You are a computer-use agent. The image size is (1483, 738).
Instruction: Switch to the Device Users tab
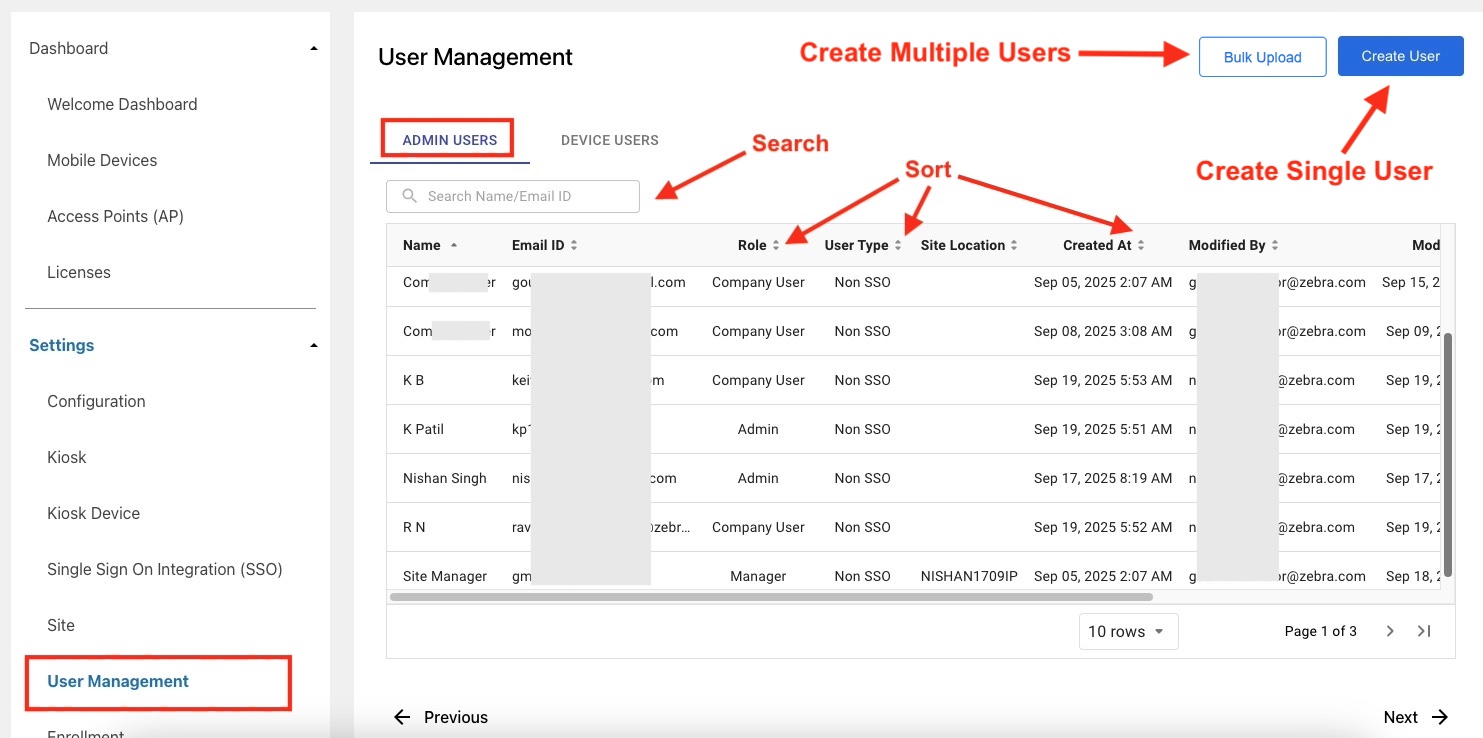609,140
